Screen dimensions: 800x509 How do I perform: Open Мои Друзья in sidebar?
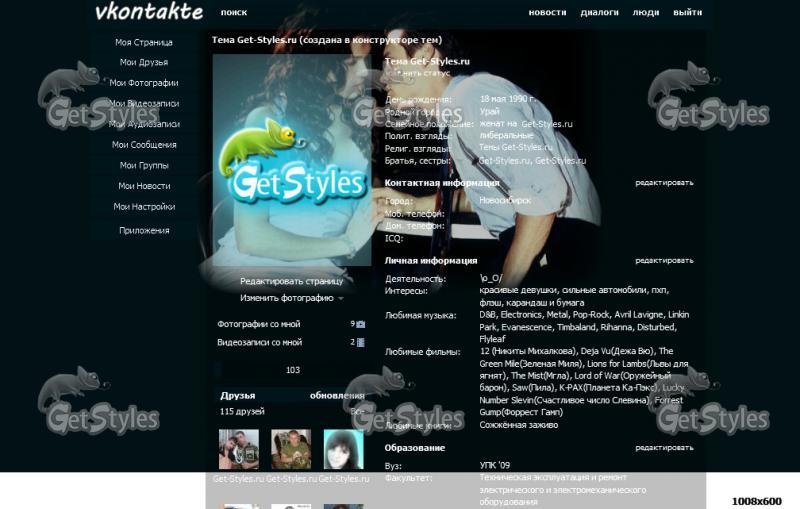[x=144, y=62]
